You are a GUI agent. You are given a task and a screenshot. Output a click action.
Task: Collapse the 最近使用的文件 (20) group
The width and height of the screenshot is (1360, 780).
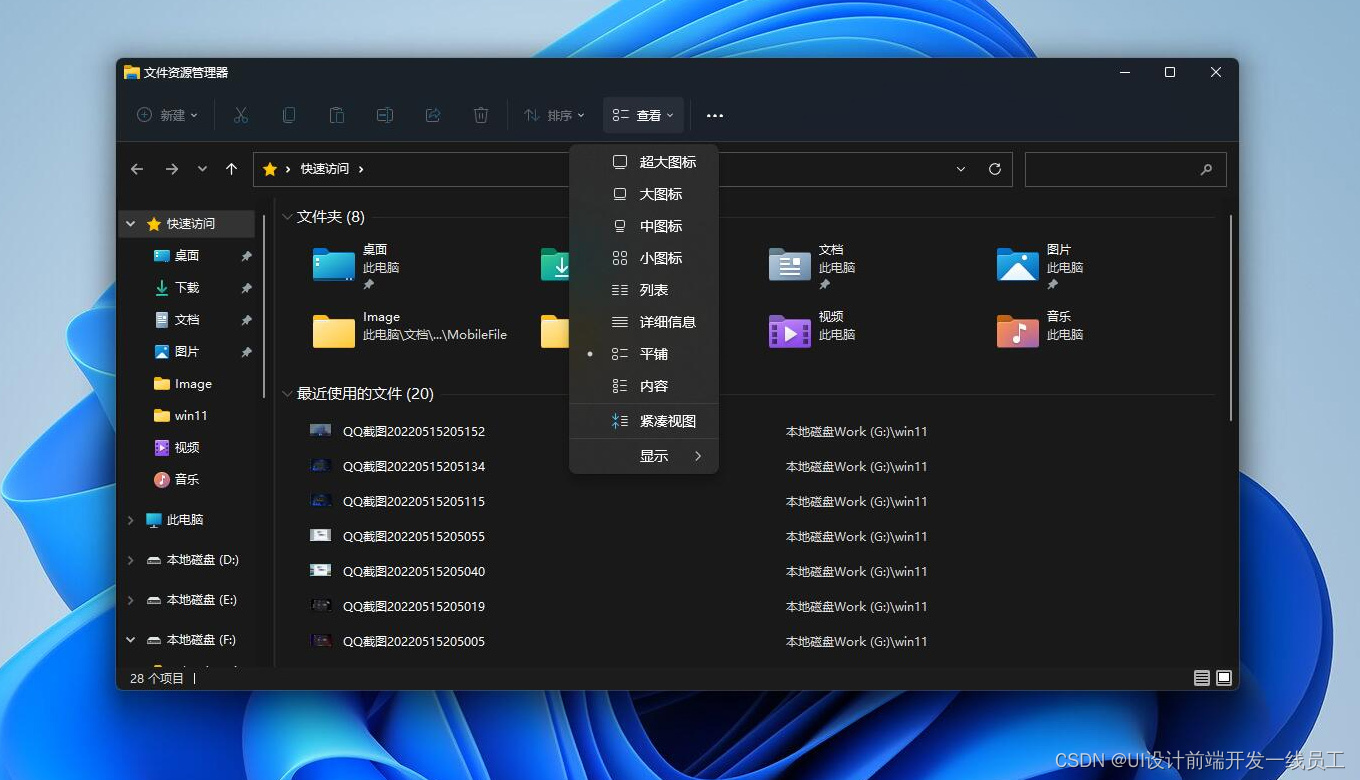(x=287, y=394)
